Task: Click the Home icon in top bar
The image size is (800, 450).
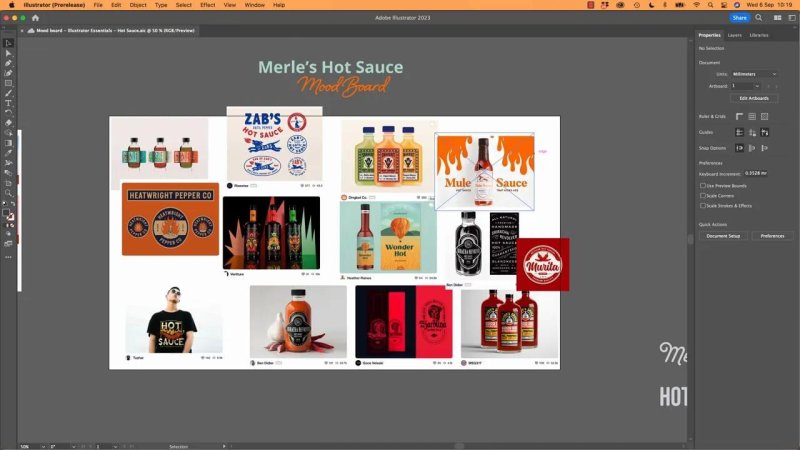Action: tap(35, 18)
